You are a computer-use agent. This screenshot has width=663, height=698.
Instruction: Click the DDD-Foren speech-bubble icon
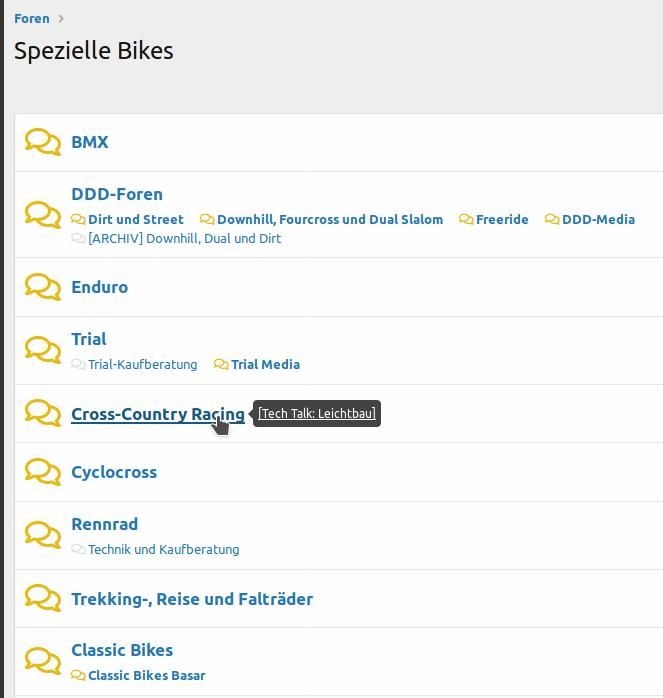43,215
